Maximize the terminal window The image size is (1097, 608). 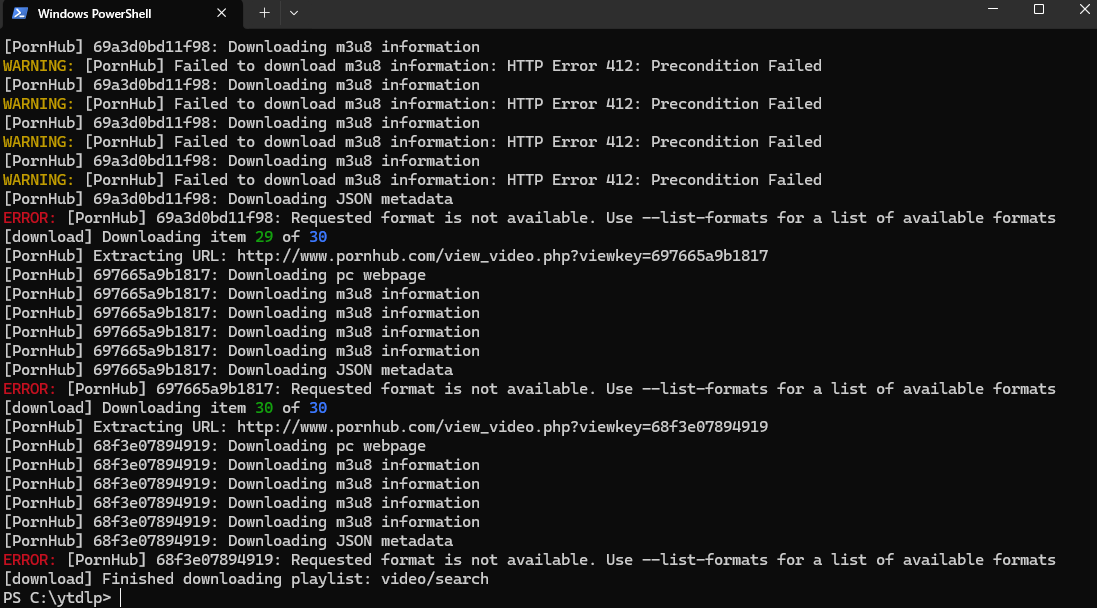[x=1039, y=9]
